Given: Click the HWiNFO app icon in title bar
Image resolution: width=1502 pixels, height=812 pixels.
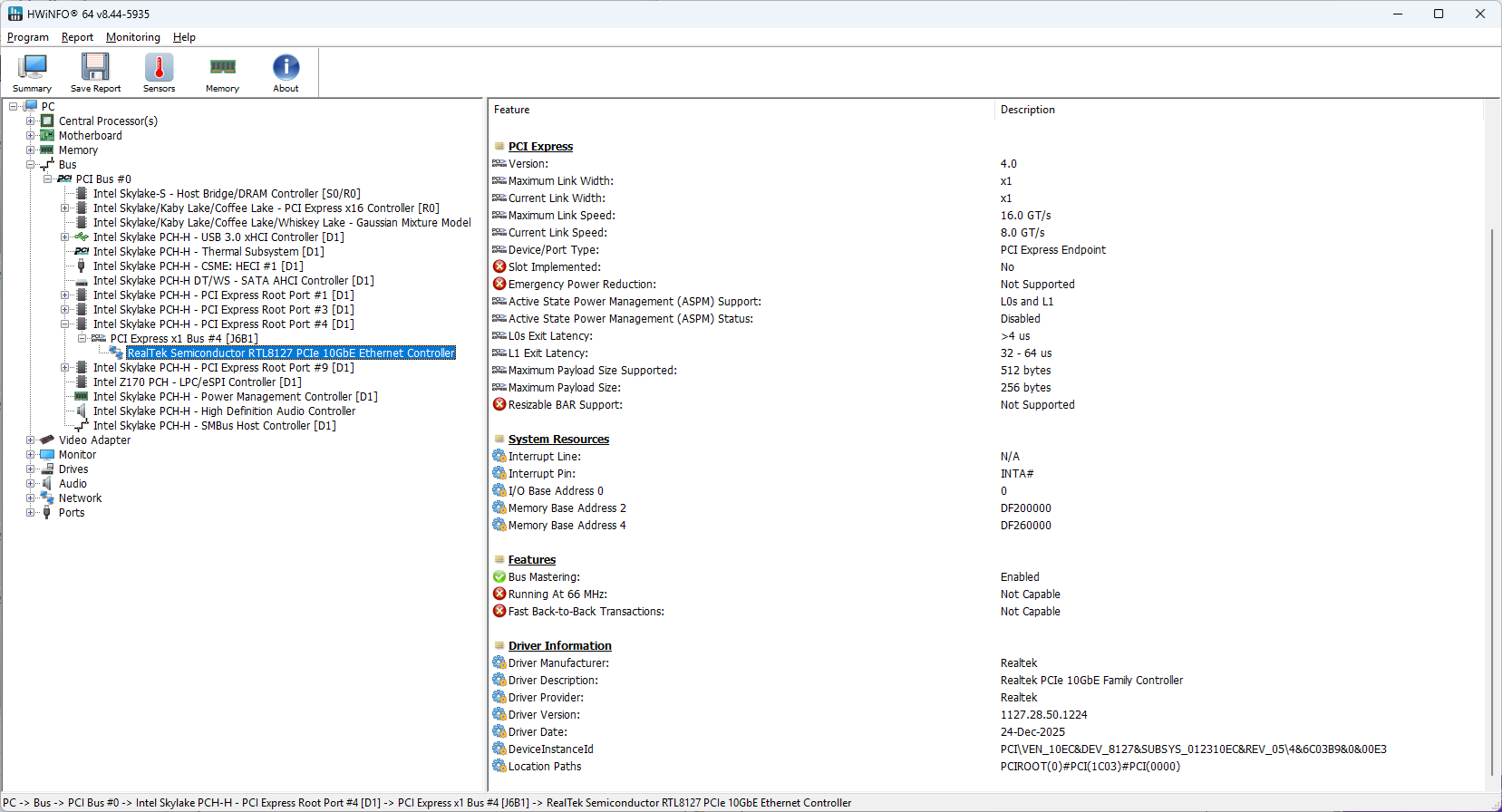Looking at the screenshot, I should pyautogui.click(x=15, y=14).
